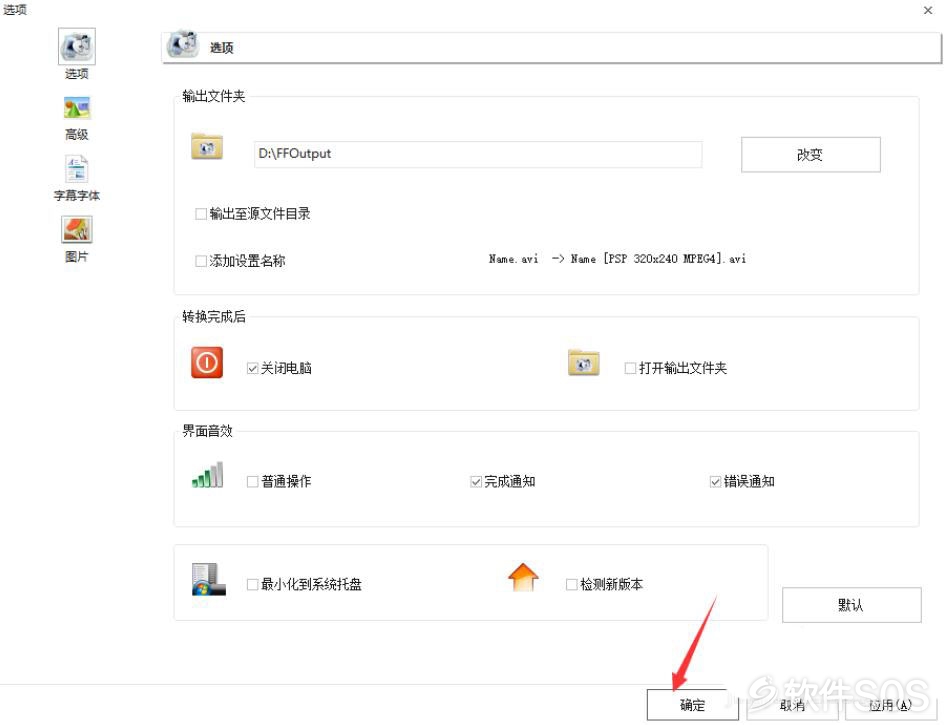
Task: Click the 默认 default button
Action: click(851, 605)
